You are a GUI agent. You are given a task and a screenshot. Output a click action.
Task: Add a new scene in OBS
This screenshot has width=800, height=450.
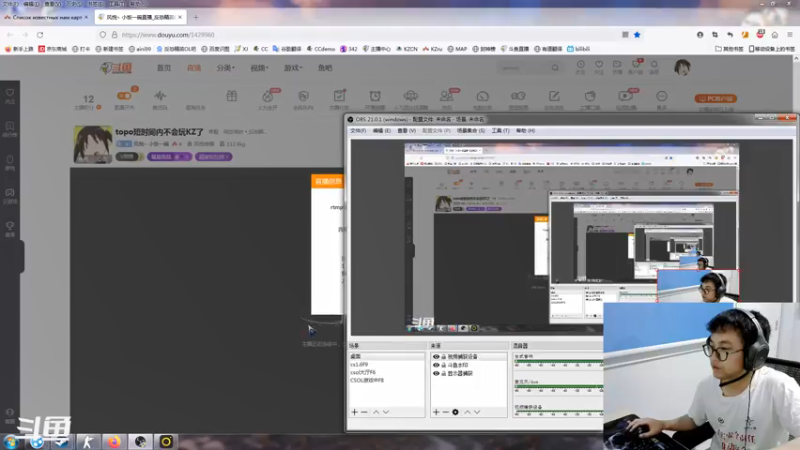(355, 412)
